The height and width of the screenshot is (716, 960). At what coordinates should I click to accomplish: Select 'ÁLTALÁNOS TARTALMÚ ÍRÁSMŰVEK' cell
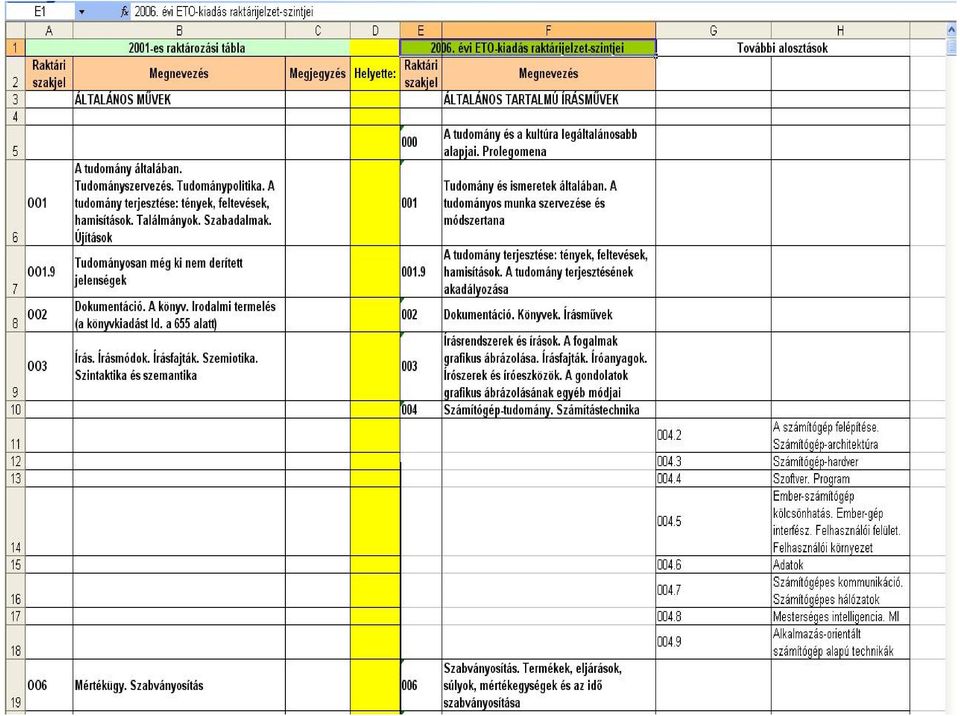click(x=549, y=99)
